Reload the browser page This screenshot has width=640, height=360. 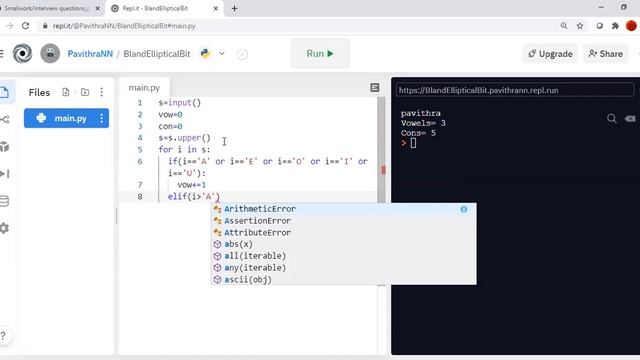click(x=25, y=26)
